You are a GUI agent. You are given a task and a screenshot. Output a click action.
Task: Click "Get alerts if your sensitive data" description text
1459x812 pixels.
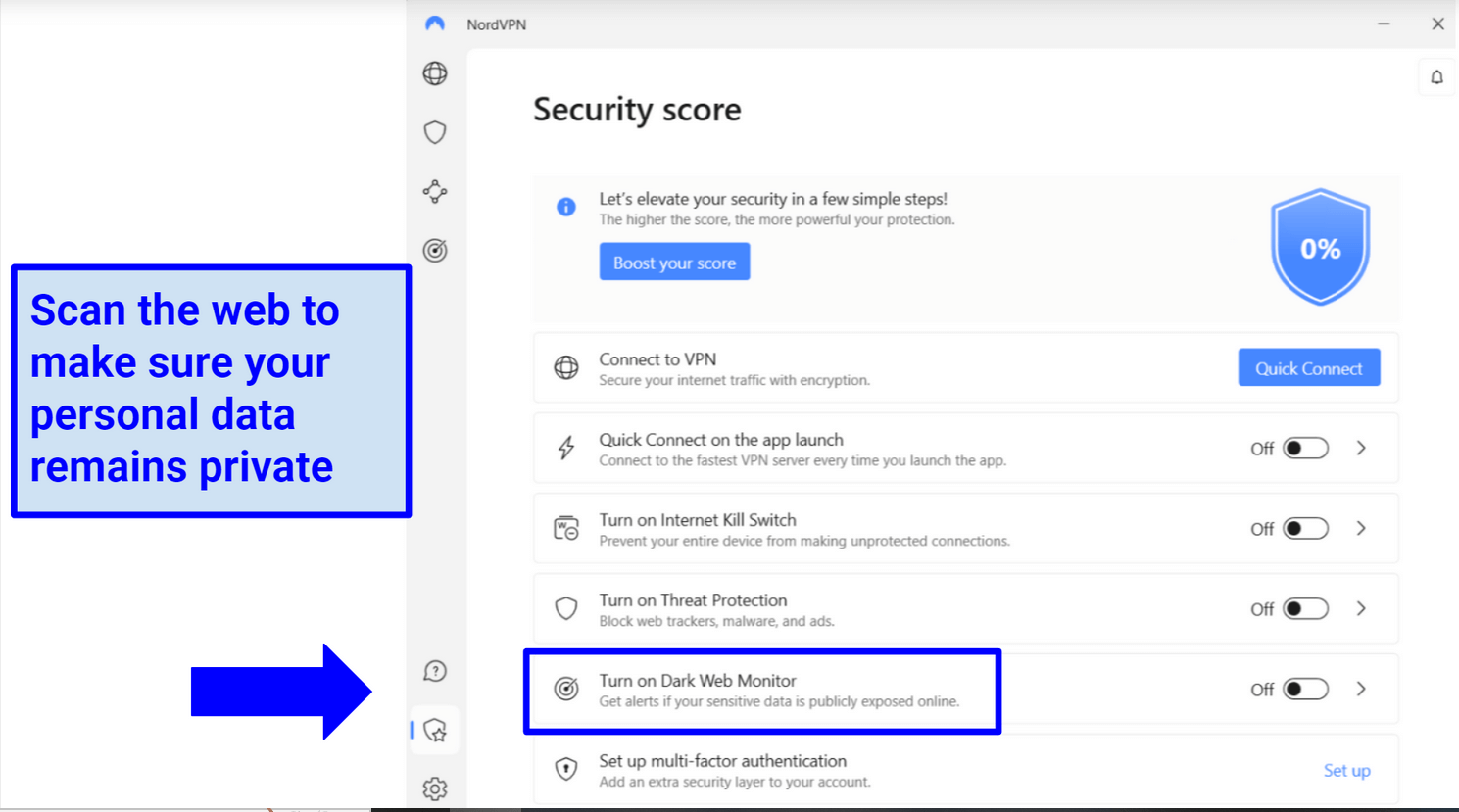(780, 701)
